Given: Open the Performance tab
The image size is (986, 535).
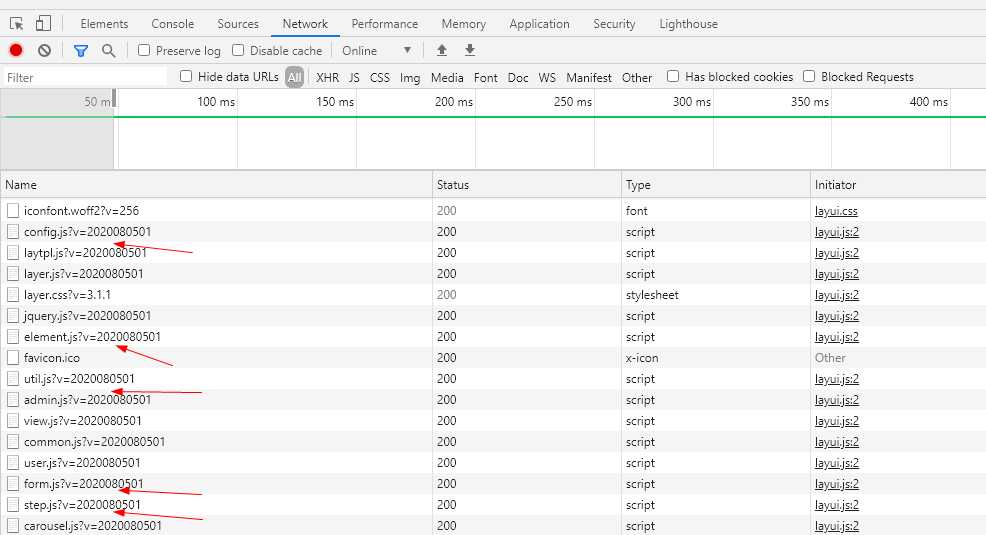Looking at the screenshot, I should pos(384,24).
